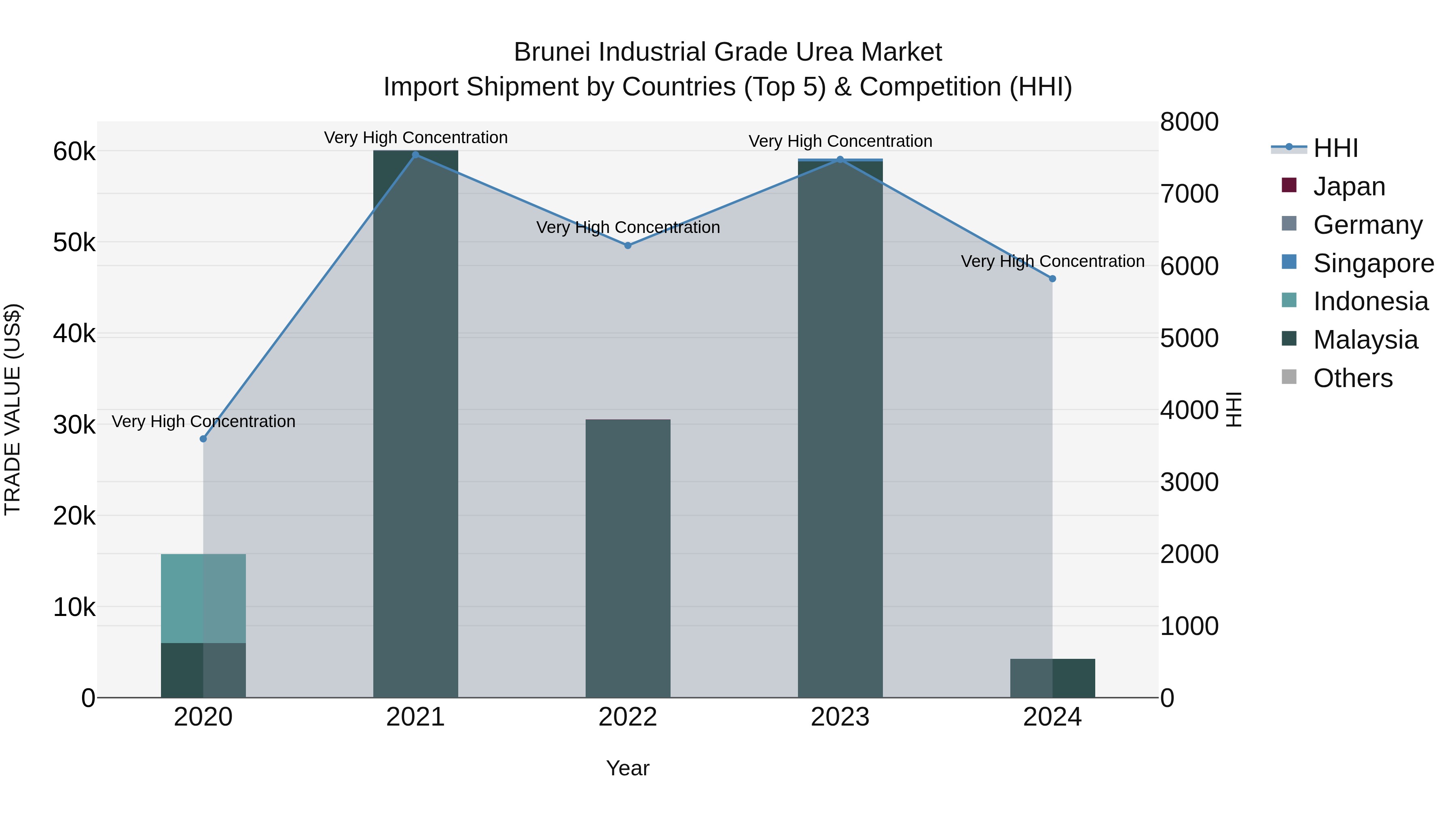
Task: Click the 2021 x-axis label
Action: [415, 717]
